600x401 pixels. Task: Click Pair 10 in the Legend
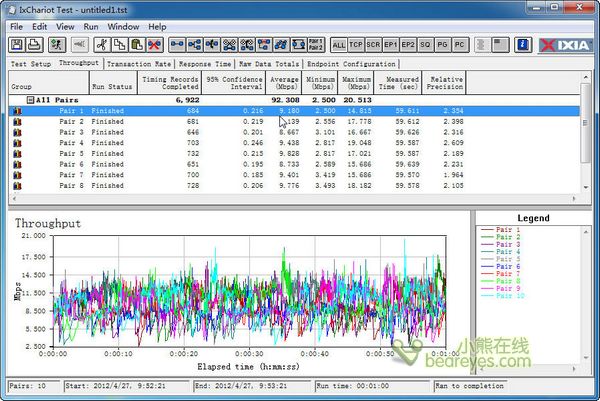(x=503, y=296)
